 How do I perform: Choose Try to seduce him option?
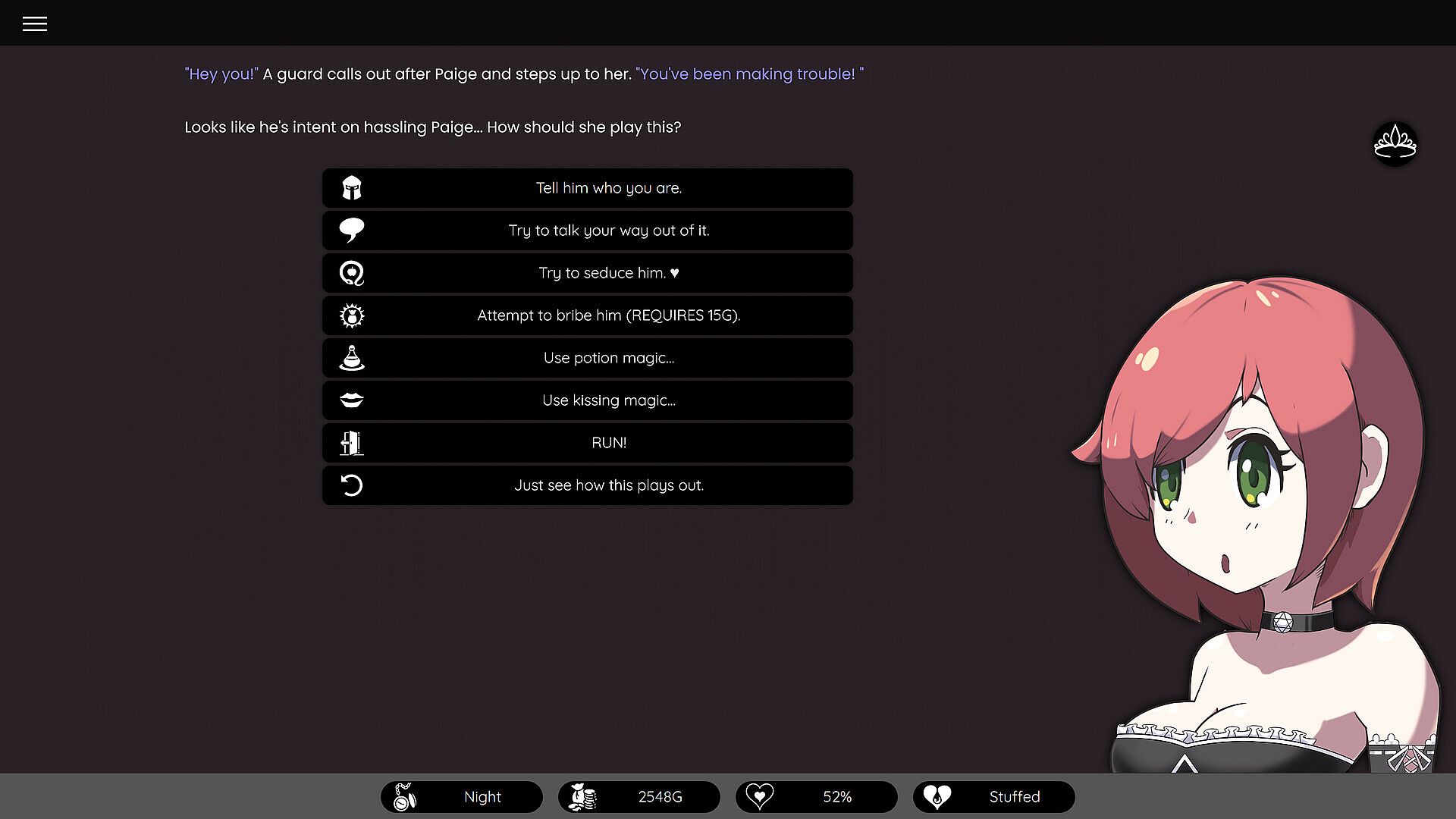pos(608,273)
